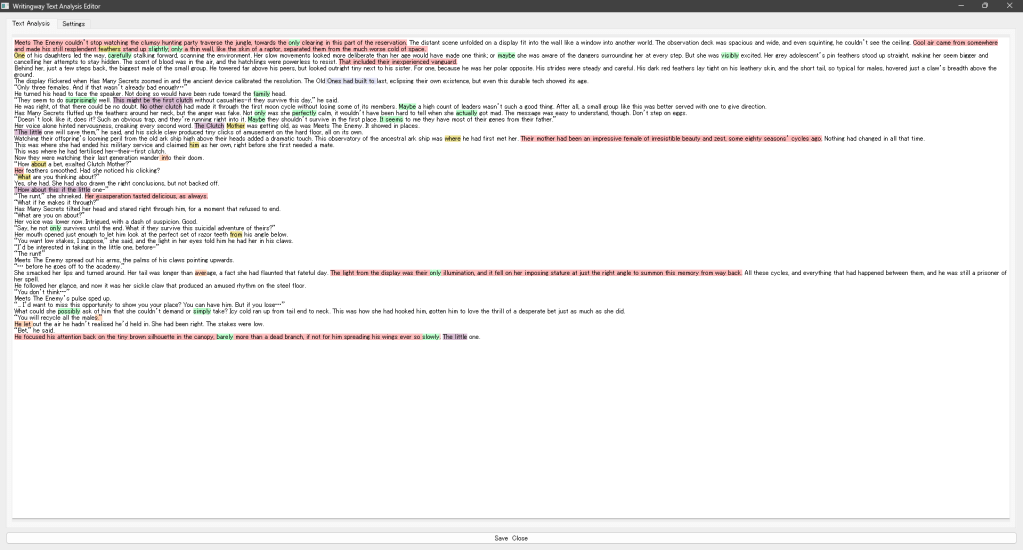Click the green highlighted word "barely"
1023x550 pixels.
pos(224,337)
